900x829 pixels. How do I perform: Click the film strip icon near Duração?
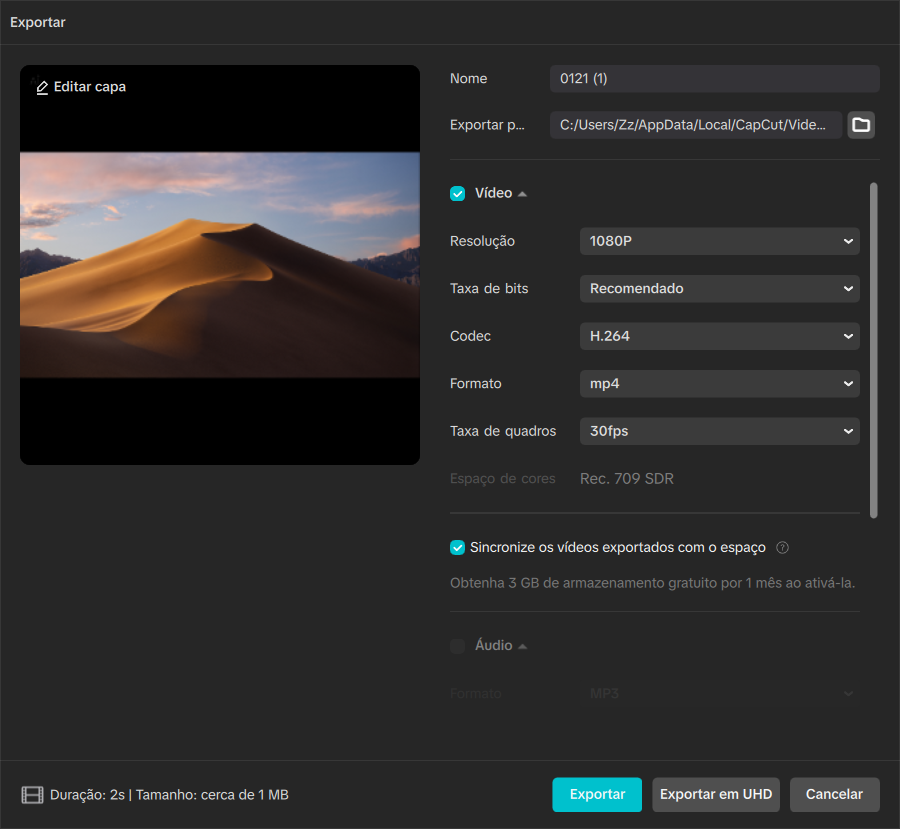32,795
